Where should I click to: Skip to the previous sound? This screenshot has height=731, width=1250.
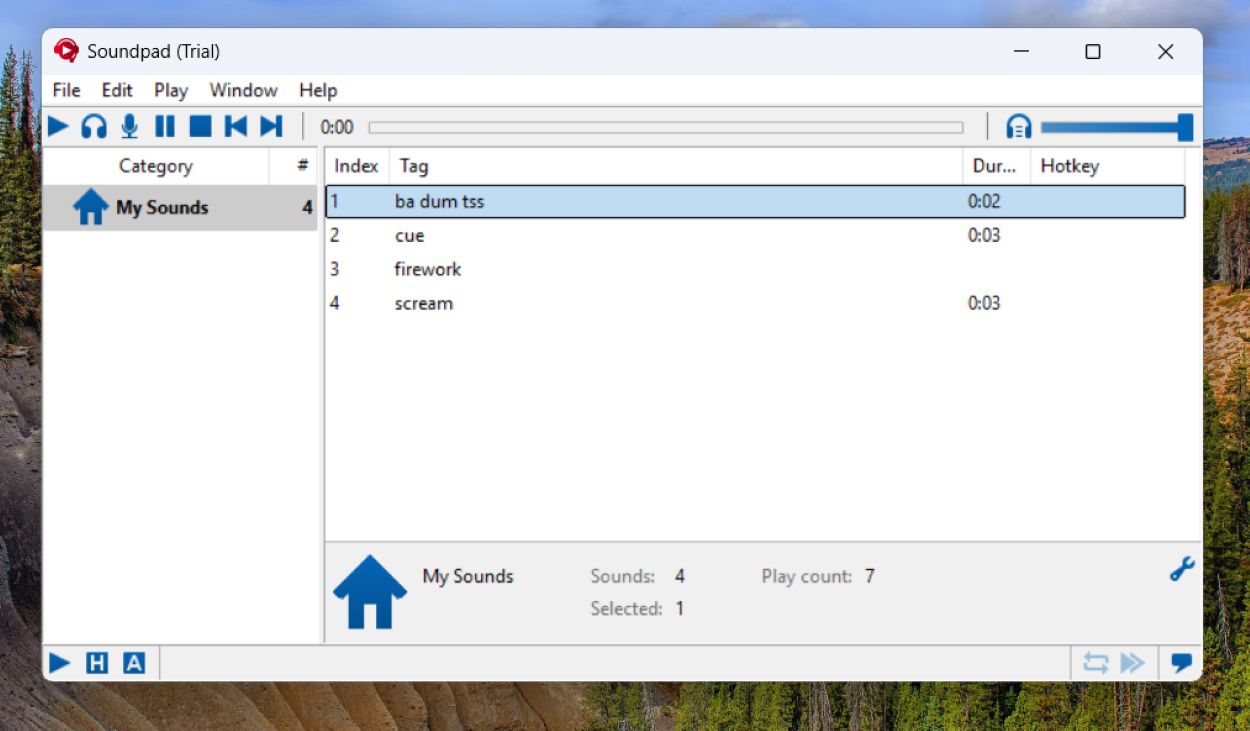(236, 126)
